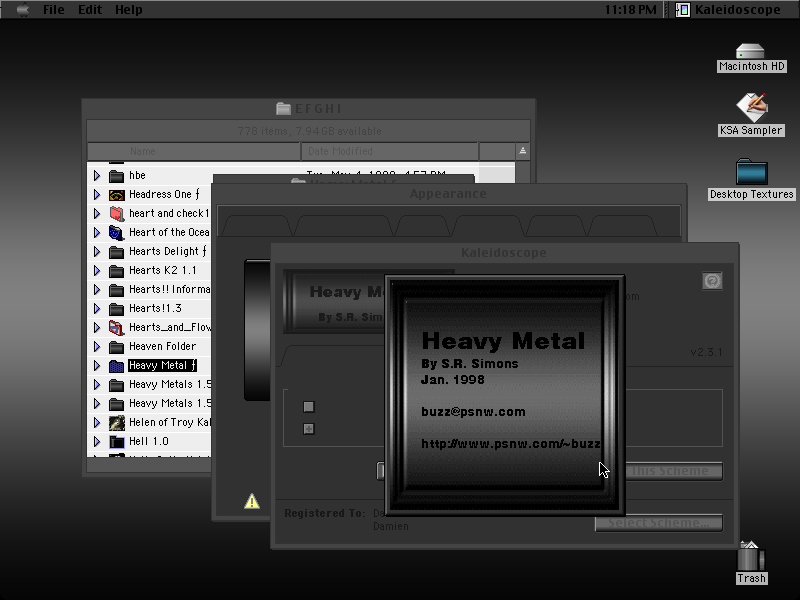Click the 778 items, 7.94 GB available text
The width and height of the screenshot is (800, 600).
(309, 131)
